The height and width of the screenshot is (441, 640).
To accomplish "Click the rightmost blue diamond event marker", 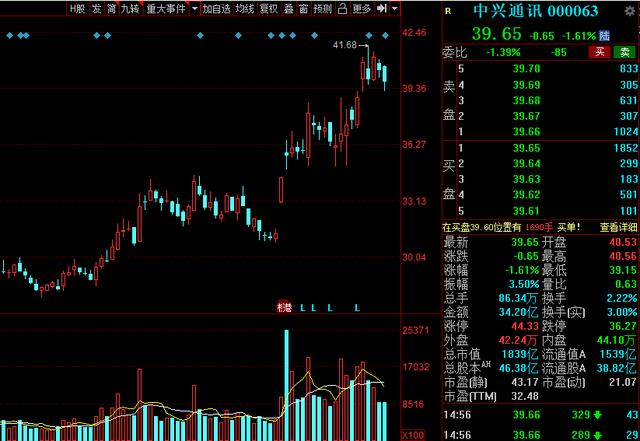I will 385,36.
